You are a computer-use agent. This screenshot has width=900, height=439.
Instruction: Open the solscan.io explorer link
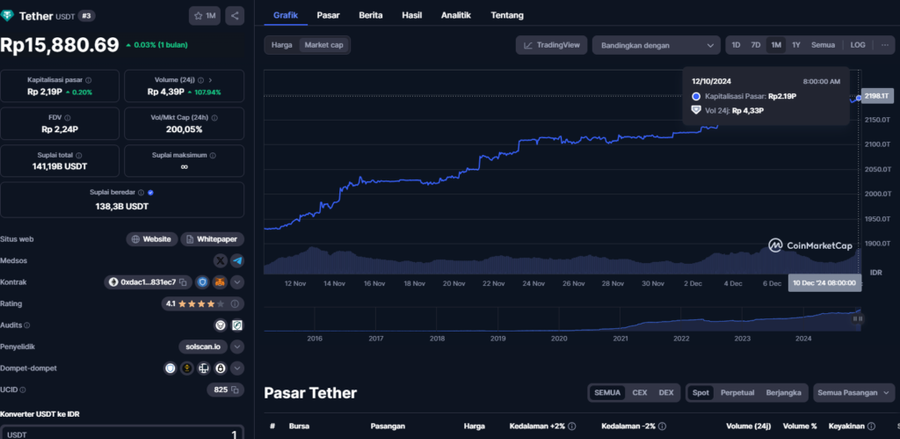(203, 347)
